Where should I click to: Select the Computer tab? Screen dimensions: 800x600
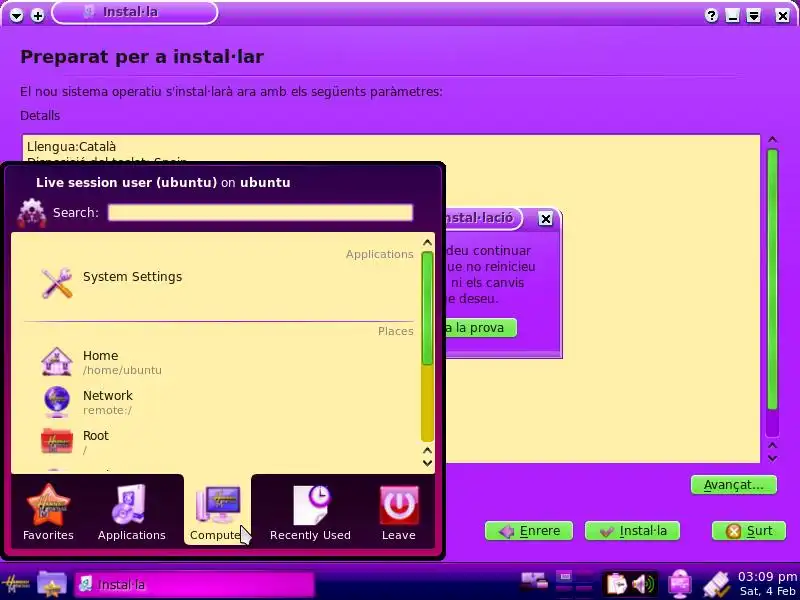click(217, 512)
